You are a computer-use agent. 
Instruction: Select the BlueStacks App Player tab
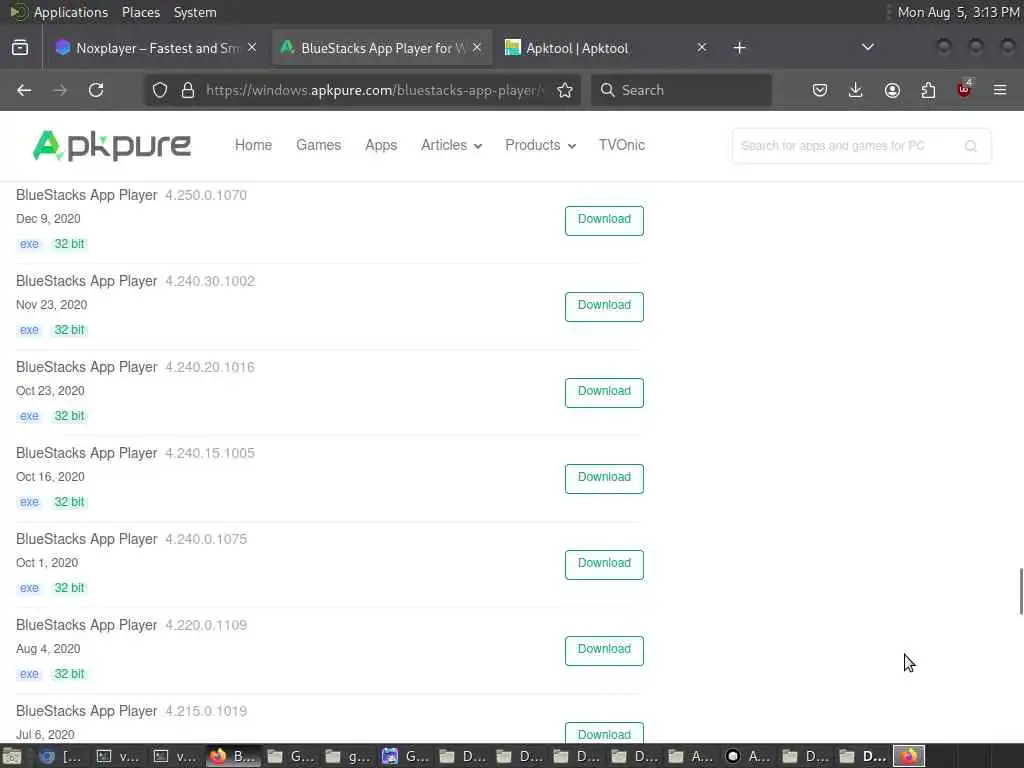[382, 48]
